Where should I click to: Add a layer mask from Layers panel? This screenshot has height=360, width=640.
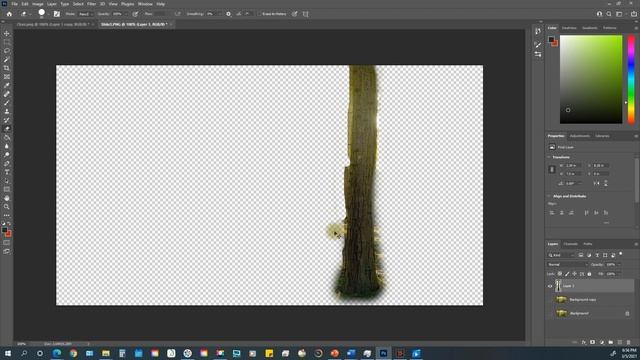pyautogui.click(x=593, y=342)
